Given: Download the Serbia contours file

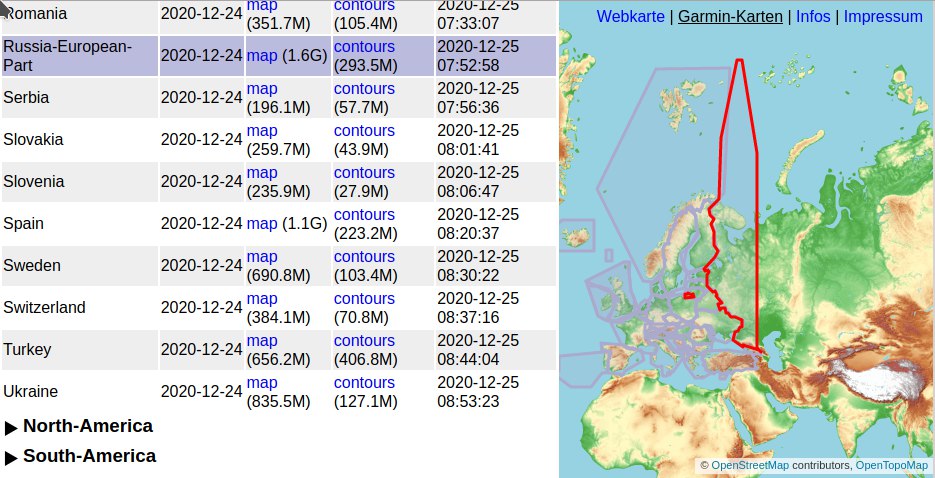Looking at the screenshot, I should (x=364, y=89).
